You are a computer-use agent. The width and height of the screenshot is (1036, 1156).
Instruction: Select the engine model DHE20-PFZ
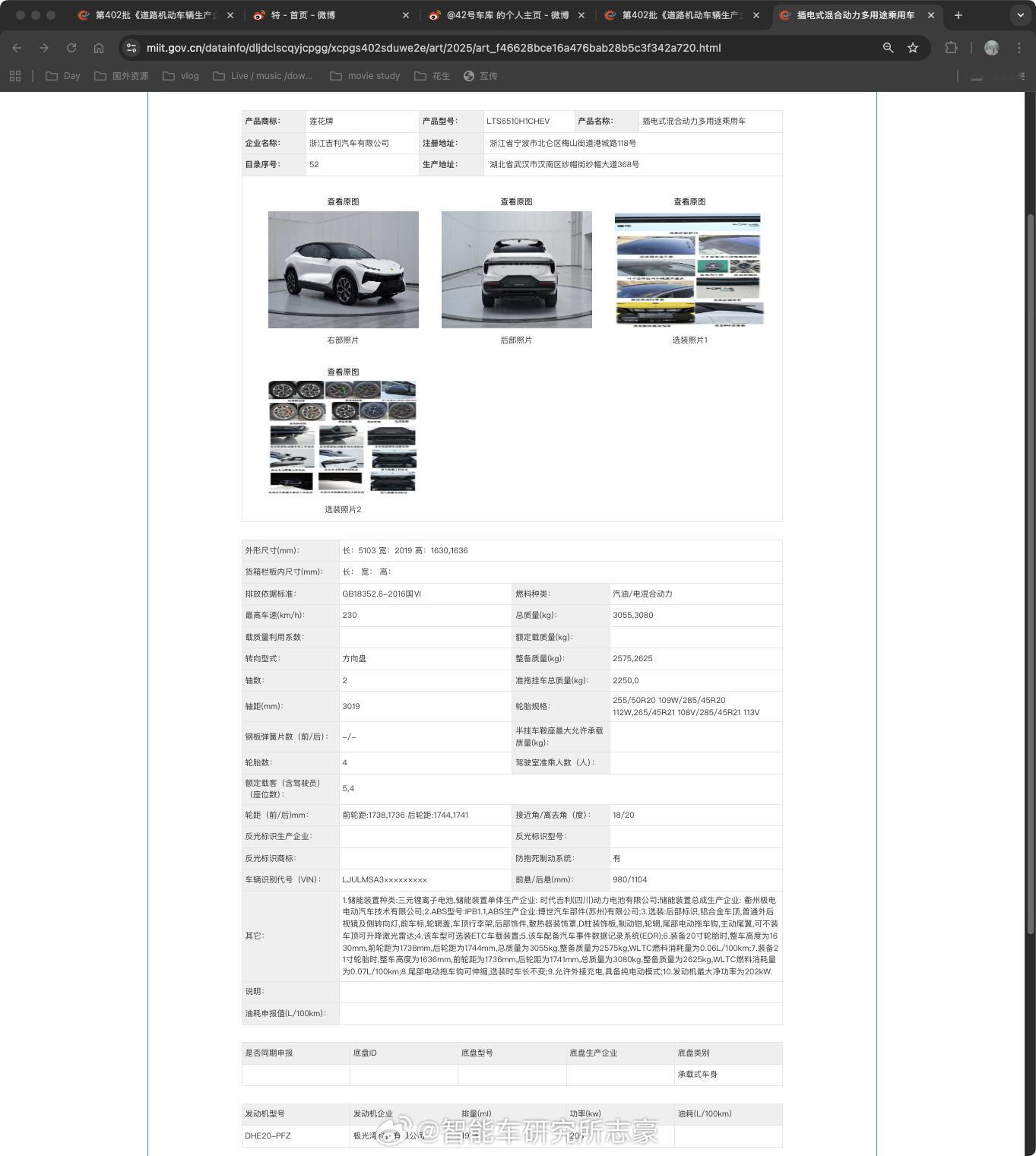(268, 1136)
